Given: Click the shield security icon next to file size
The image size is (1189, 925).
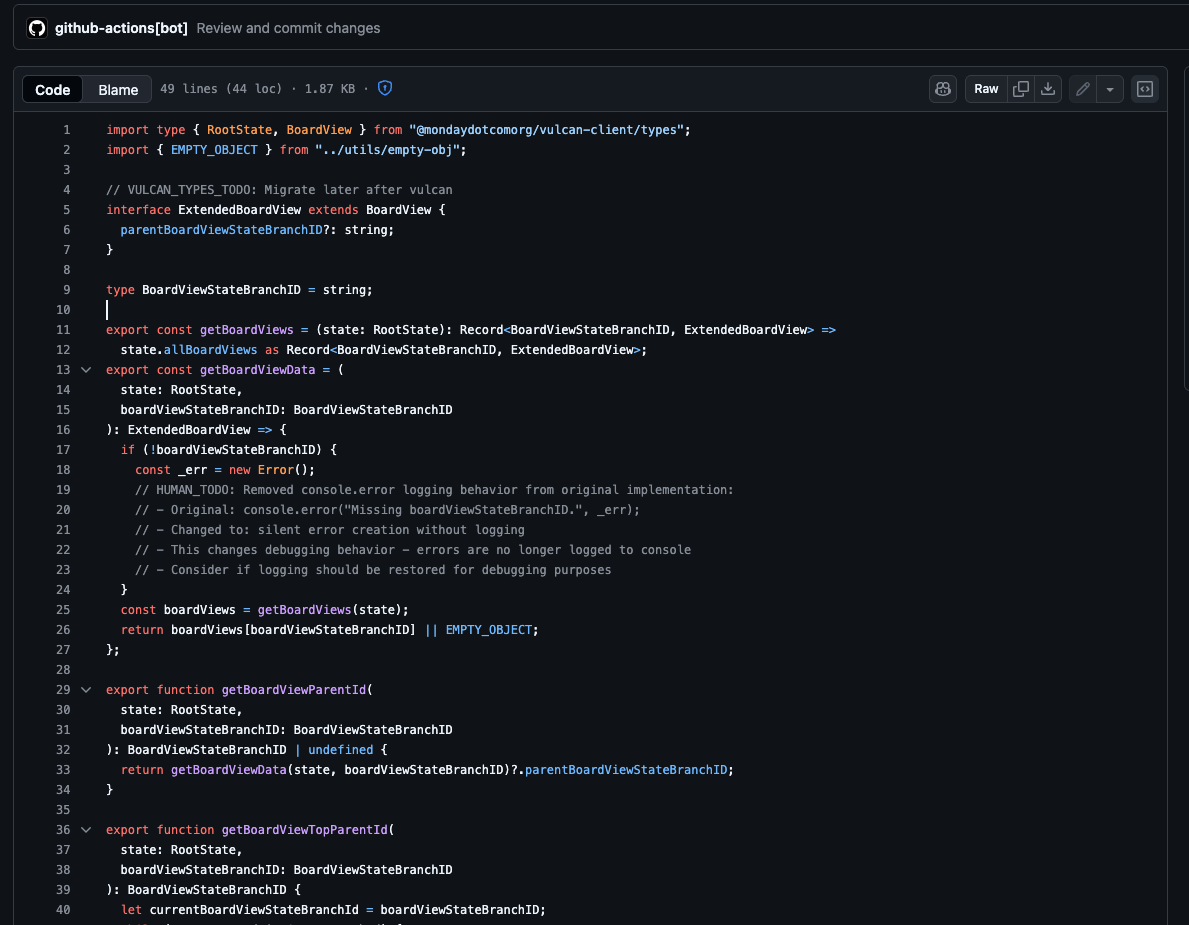Looking at the screenshot, I should click(x=385, y=89).
